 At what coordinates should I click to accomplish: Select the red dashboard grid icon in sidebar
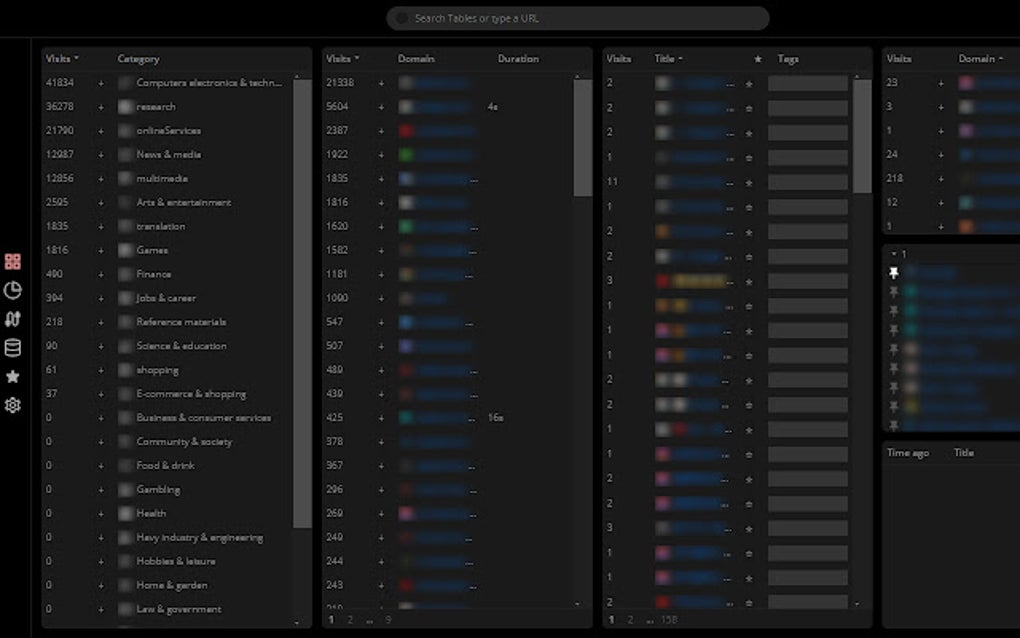[13, 261]
